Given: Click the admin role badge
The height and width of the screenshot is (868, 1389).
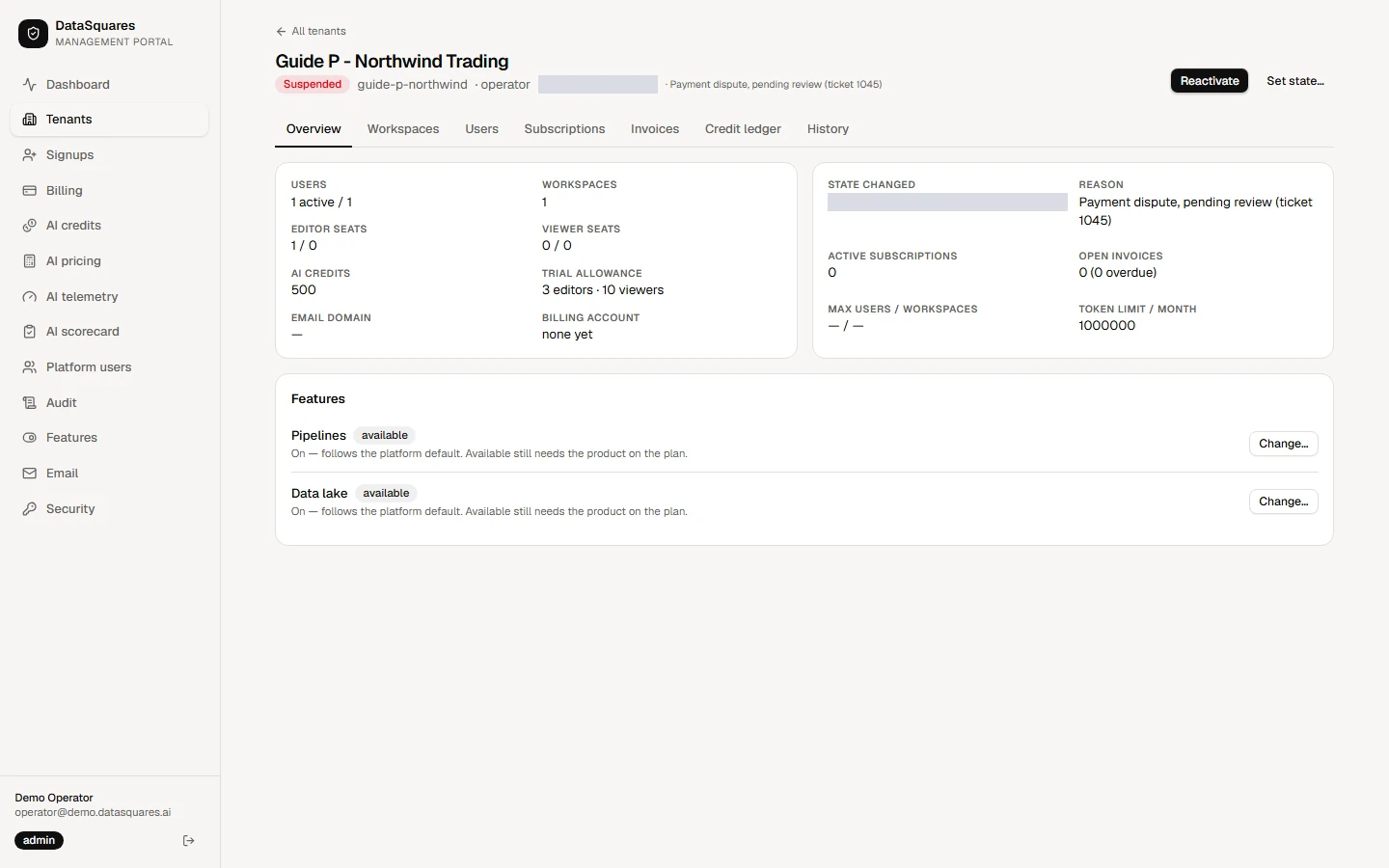Looking at the screenshot, I should click(39, 841).
